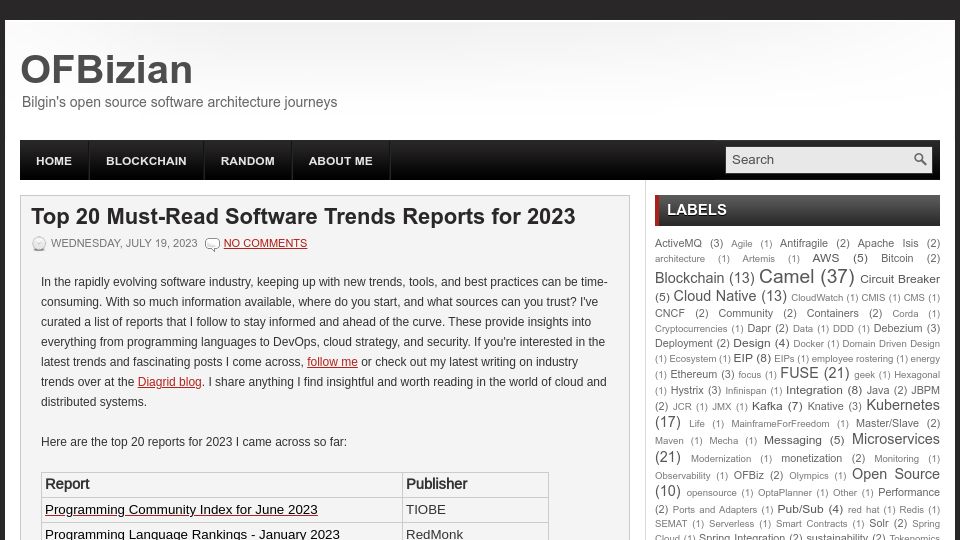The image size is (960, 540).
Task: Filter by the Pub/Sub label
Action: click(800, 509)
